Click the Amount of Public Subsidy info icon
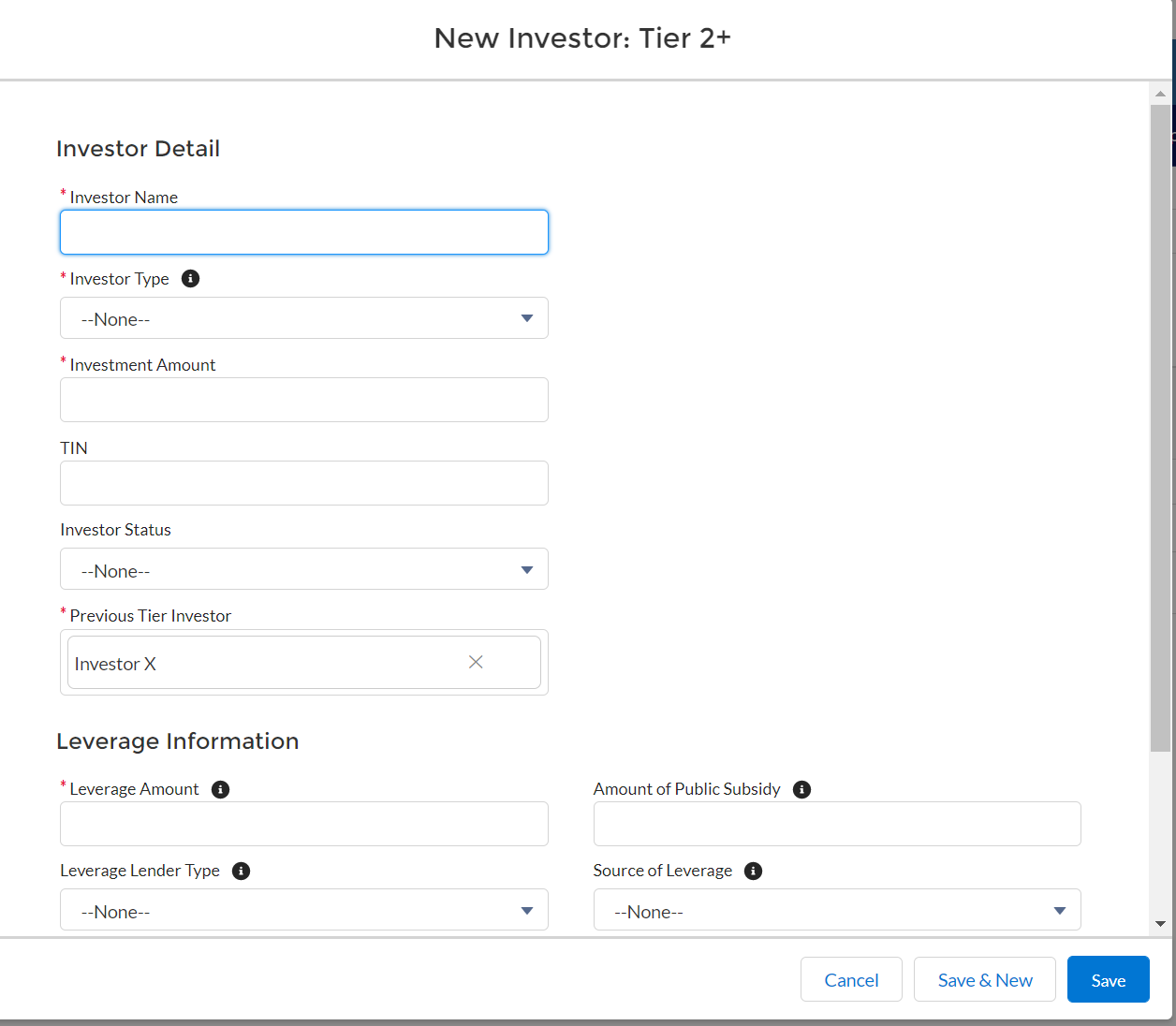This screenshot has height=1026, width=1176. (x=801, y=789)
